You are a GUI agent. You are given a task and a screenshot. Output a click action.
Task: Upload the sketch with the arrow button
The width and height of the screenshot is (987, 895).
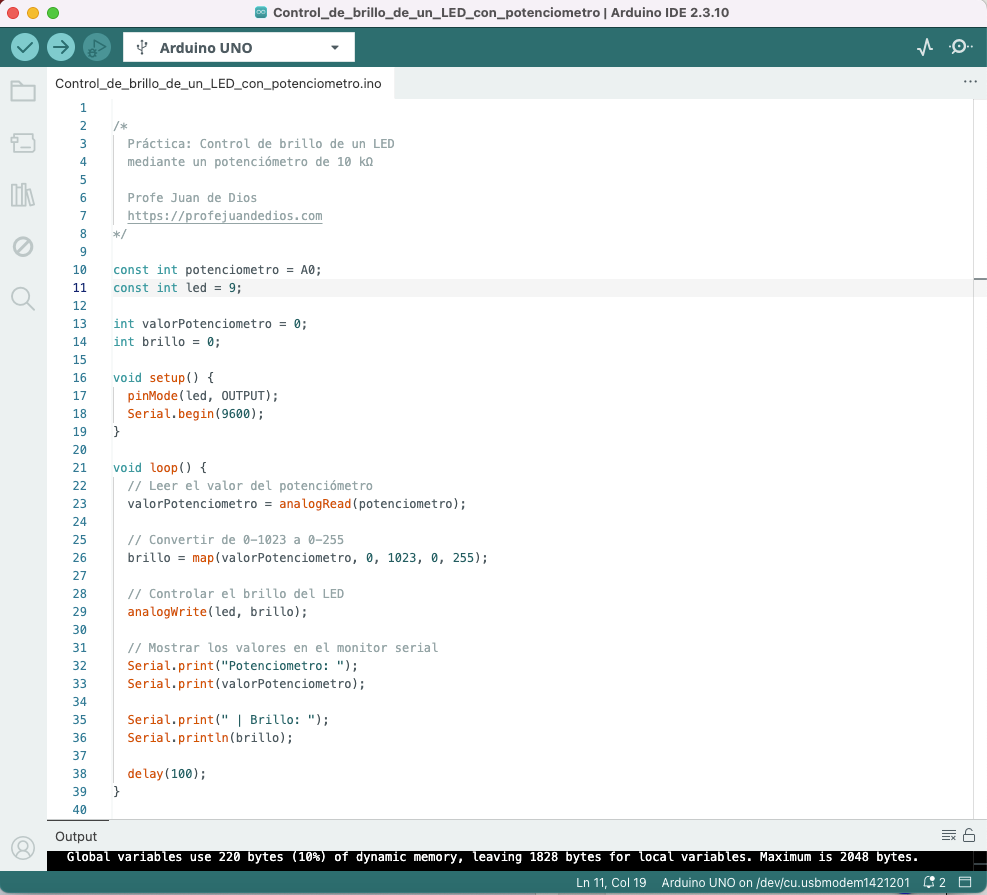61,47
